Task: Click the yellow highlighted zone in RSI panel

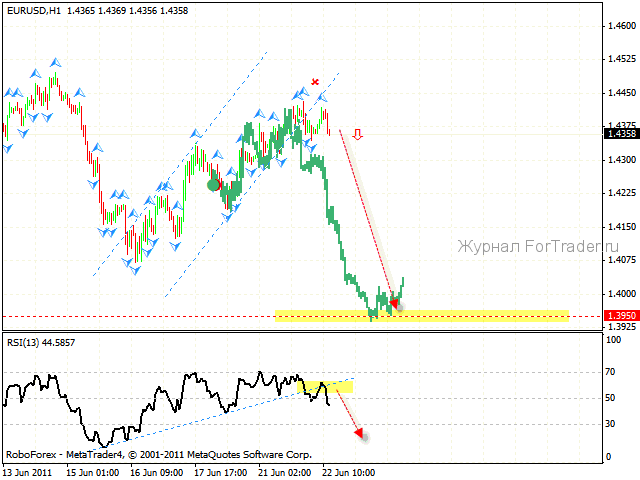Action: (327, 387)
